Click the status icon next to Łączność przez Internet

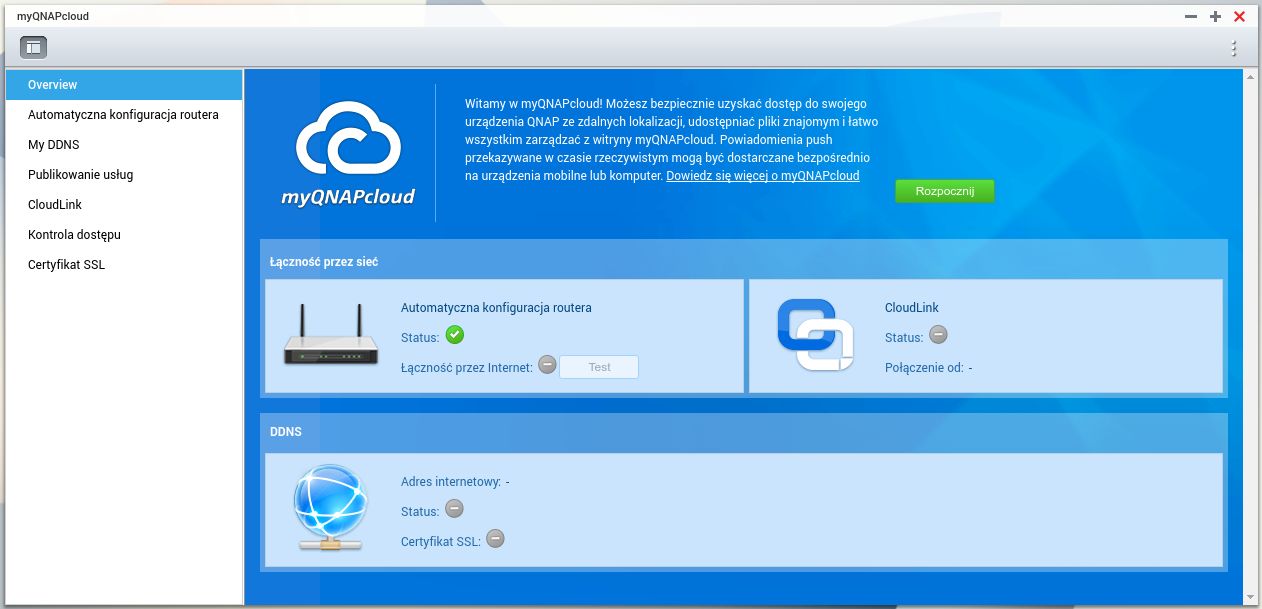[x=547, y=366]
